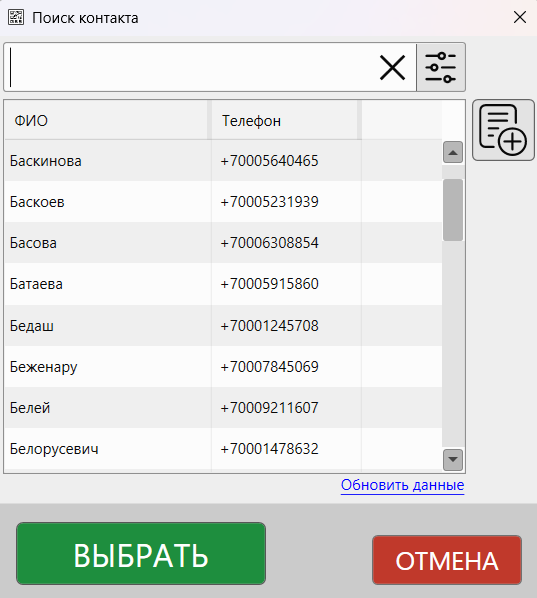Click the Обновить данные link
The height and width of the screenshot is (598, 537).
coord(402,485)
